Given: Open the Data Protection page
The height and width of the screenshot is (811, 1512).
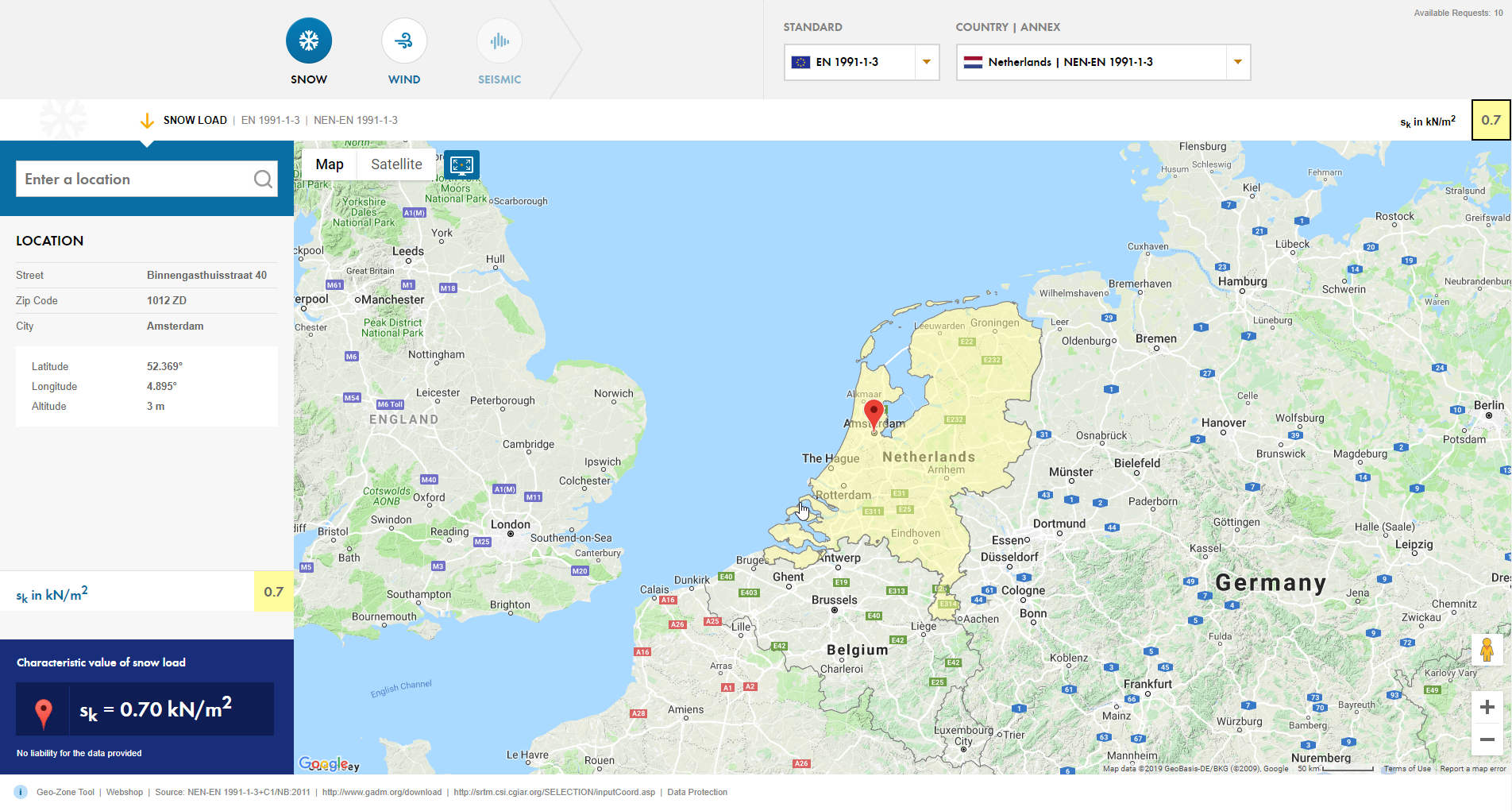Looking at the screenshot, I should coord(696,792).
